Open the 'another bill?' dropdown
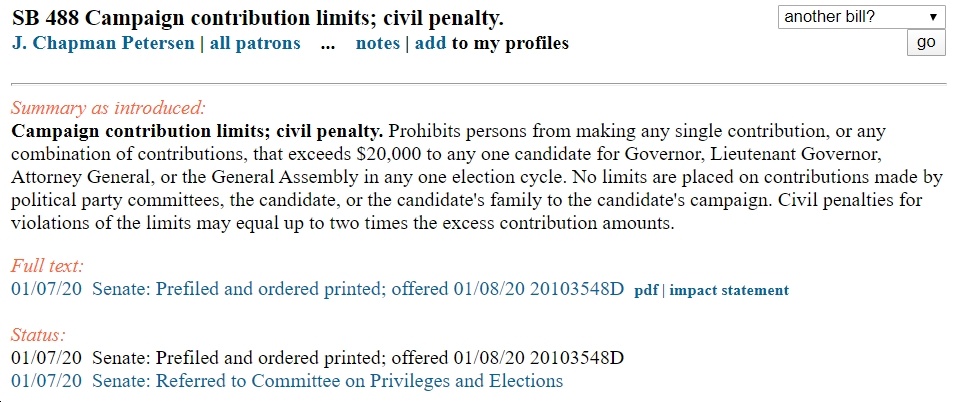This screenshot has width=963, height=402. [862, 17]
